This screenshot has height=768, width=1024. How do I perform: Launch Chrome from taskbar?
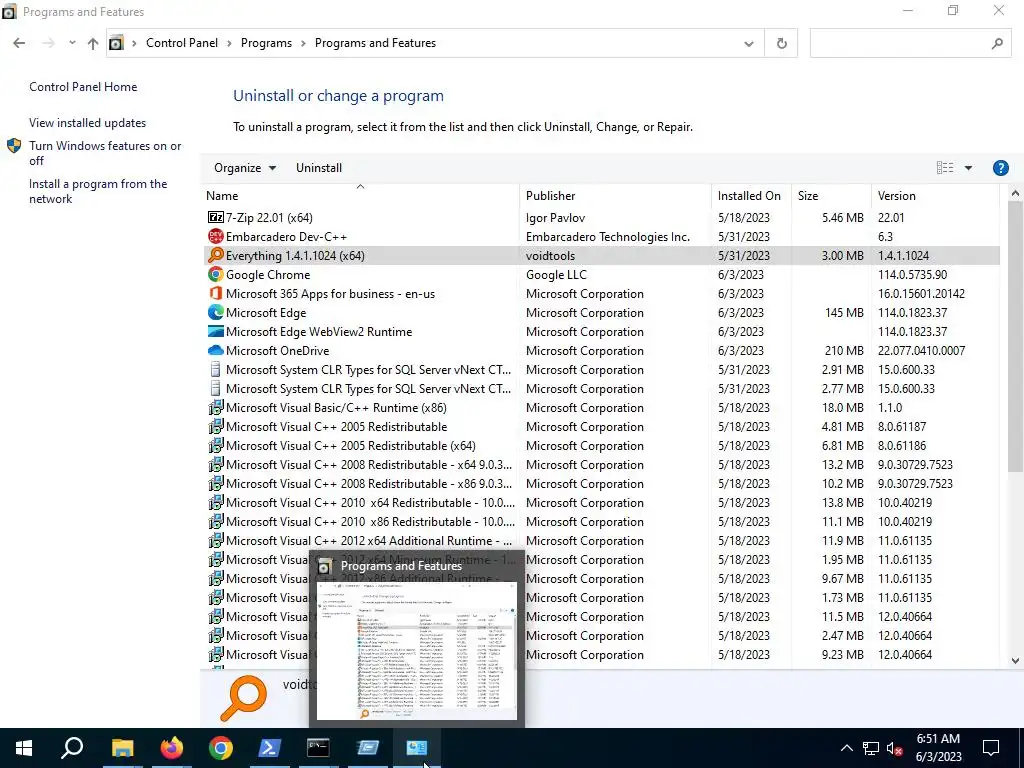(x=221, y=748)
